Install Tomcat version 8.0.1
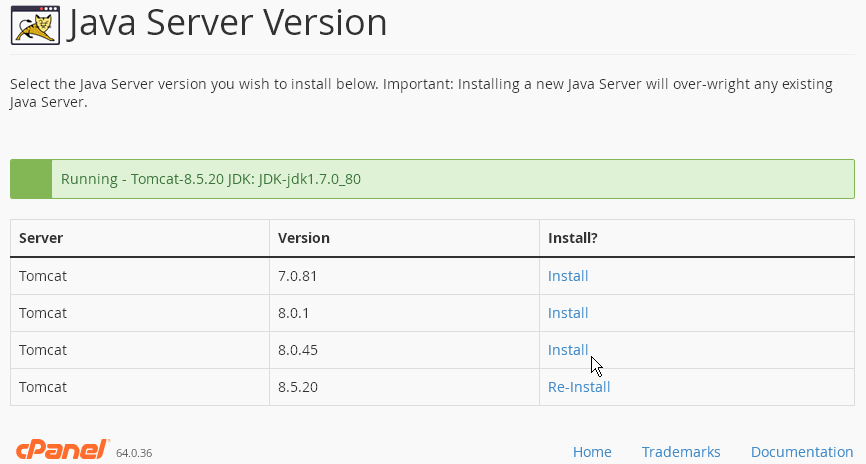The image size is (866, 464). pyautogui.click(x=568, y=313)
